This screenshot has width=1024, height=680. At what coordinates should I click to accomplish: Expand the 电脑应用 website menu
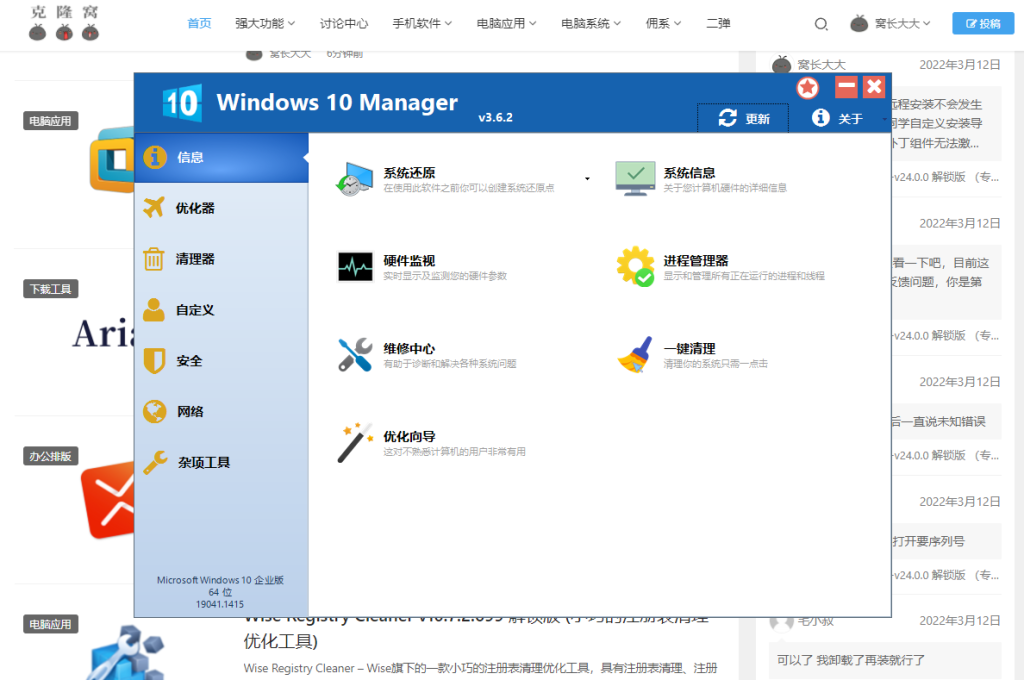(x=506, y=24)
